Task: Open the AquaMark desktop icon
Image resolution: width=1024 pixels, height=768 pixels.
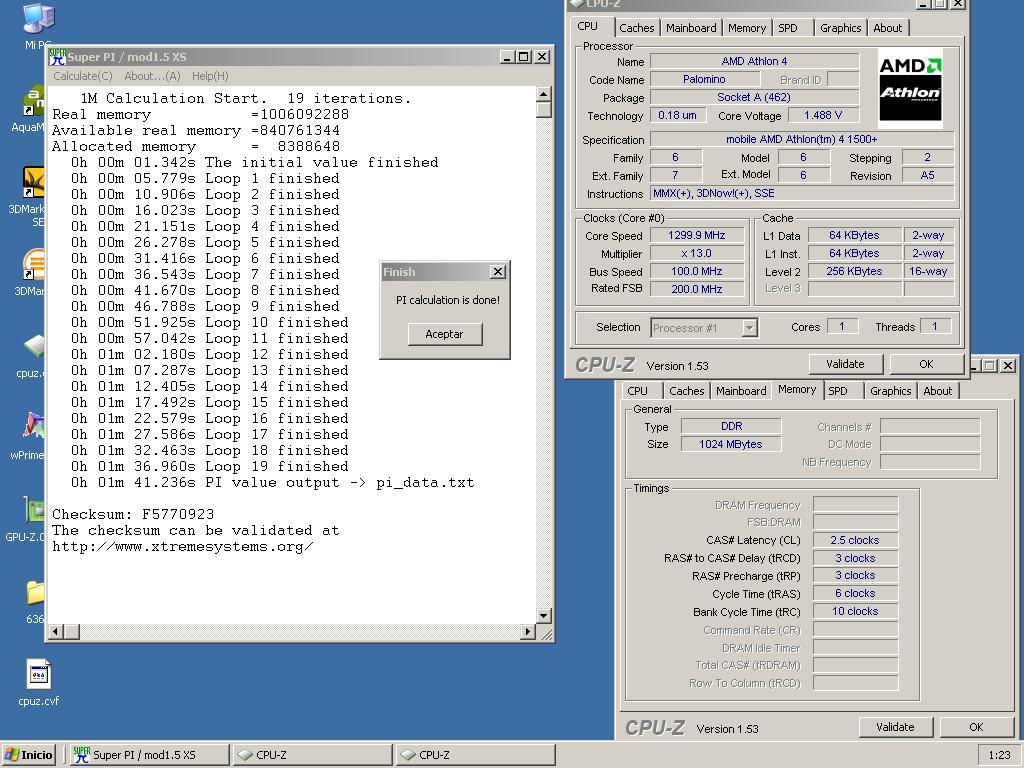Action: (33, 102)
